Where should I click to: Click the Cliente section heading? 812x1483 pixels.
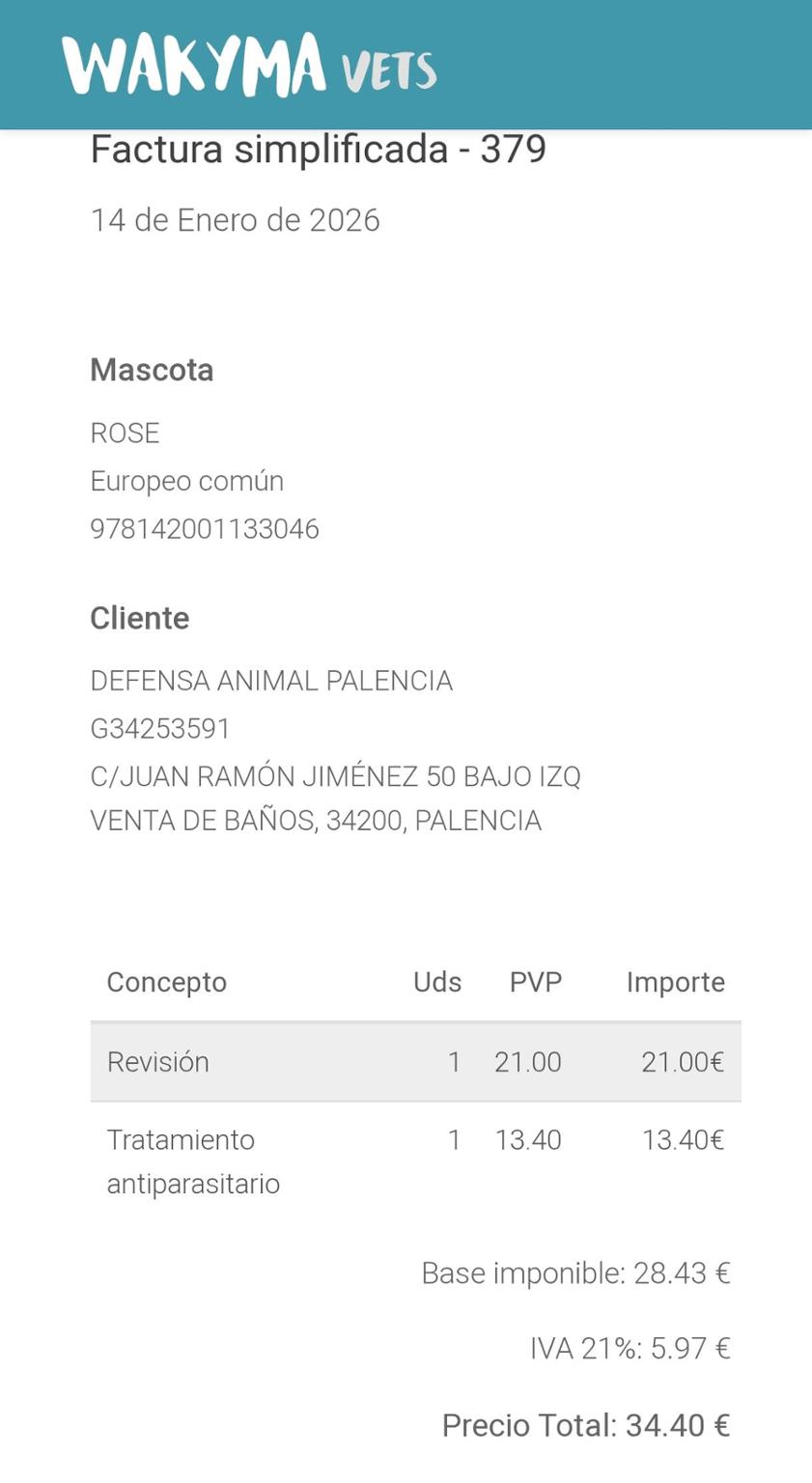tap(139, 618)
